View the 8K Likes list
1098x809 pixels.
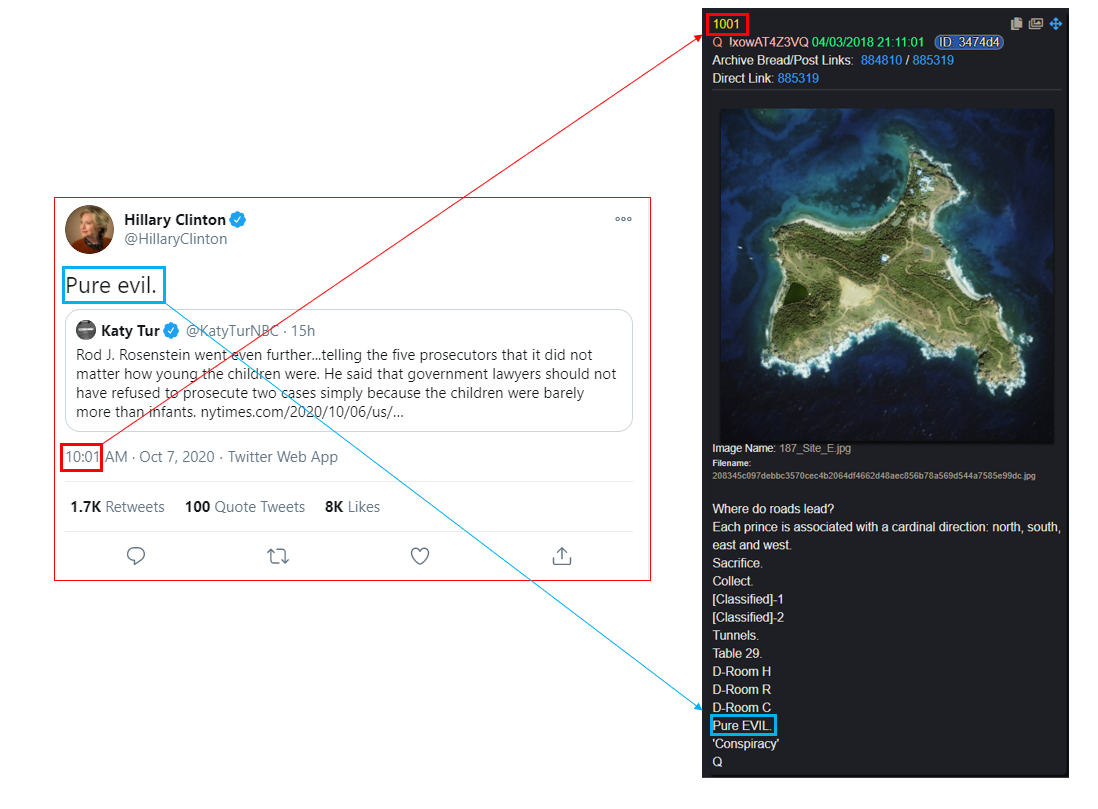click(352, 506)
